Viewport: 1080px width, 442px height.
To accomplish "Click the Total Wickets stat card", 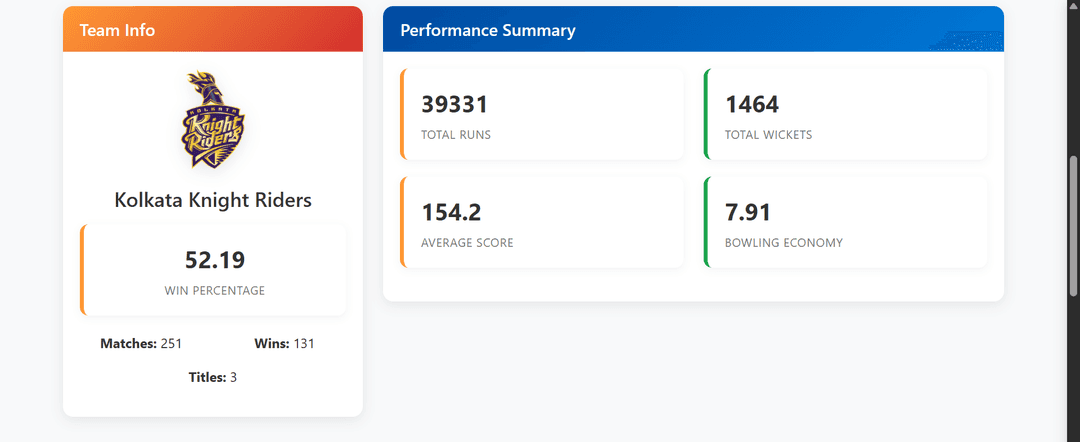I will [846, 114].
